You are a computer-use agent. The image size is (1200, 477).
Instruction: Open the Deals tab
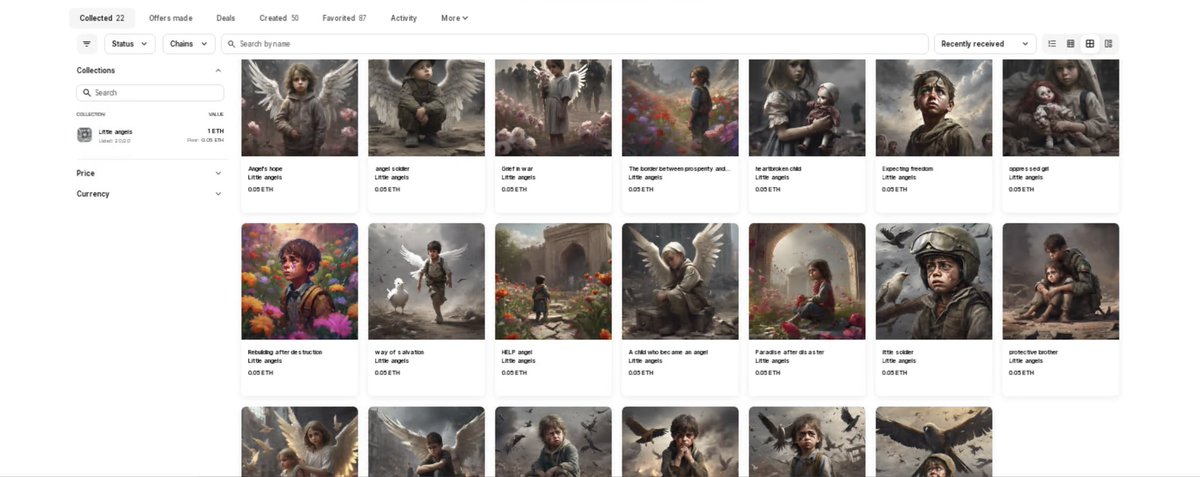coord(226,18)
